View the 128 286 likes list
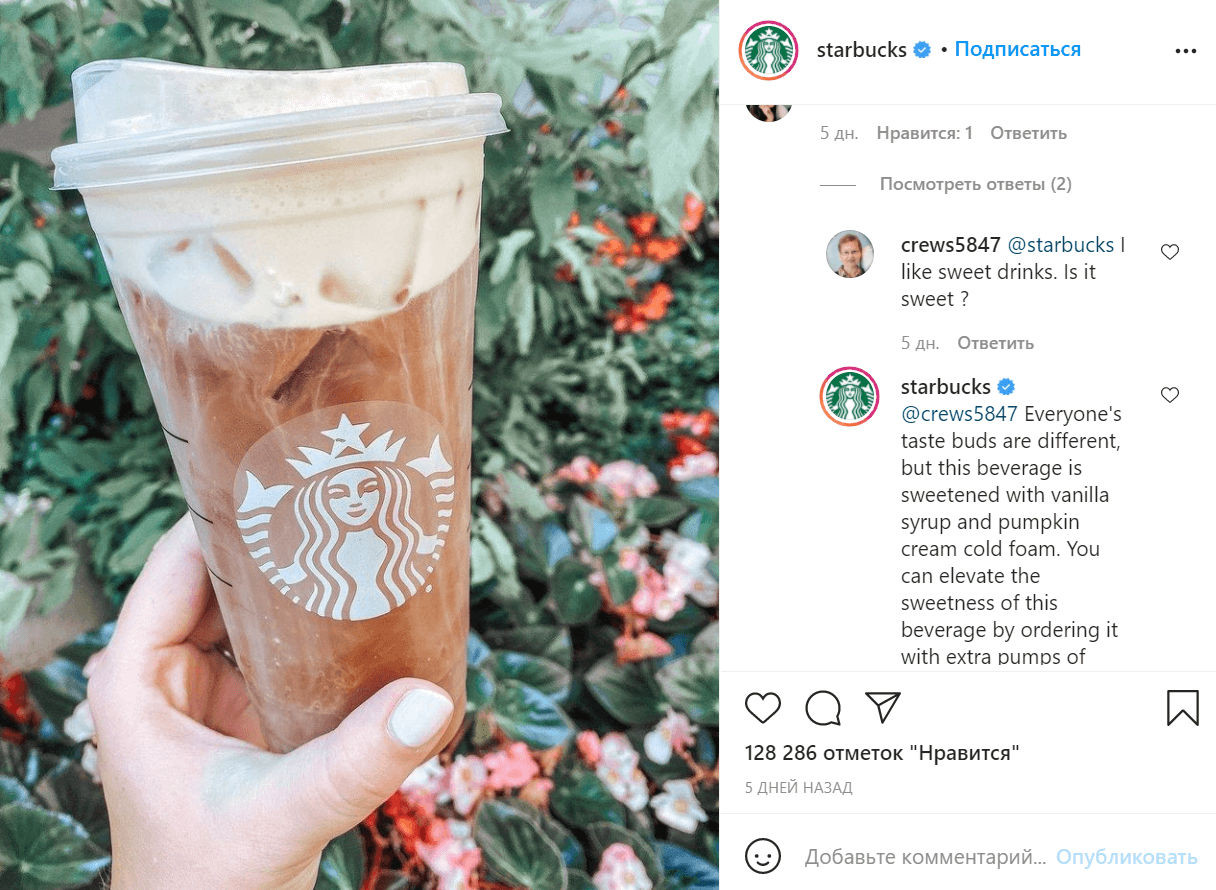This screenshot has width=1216, height=890. coord(882,753)
